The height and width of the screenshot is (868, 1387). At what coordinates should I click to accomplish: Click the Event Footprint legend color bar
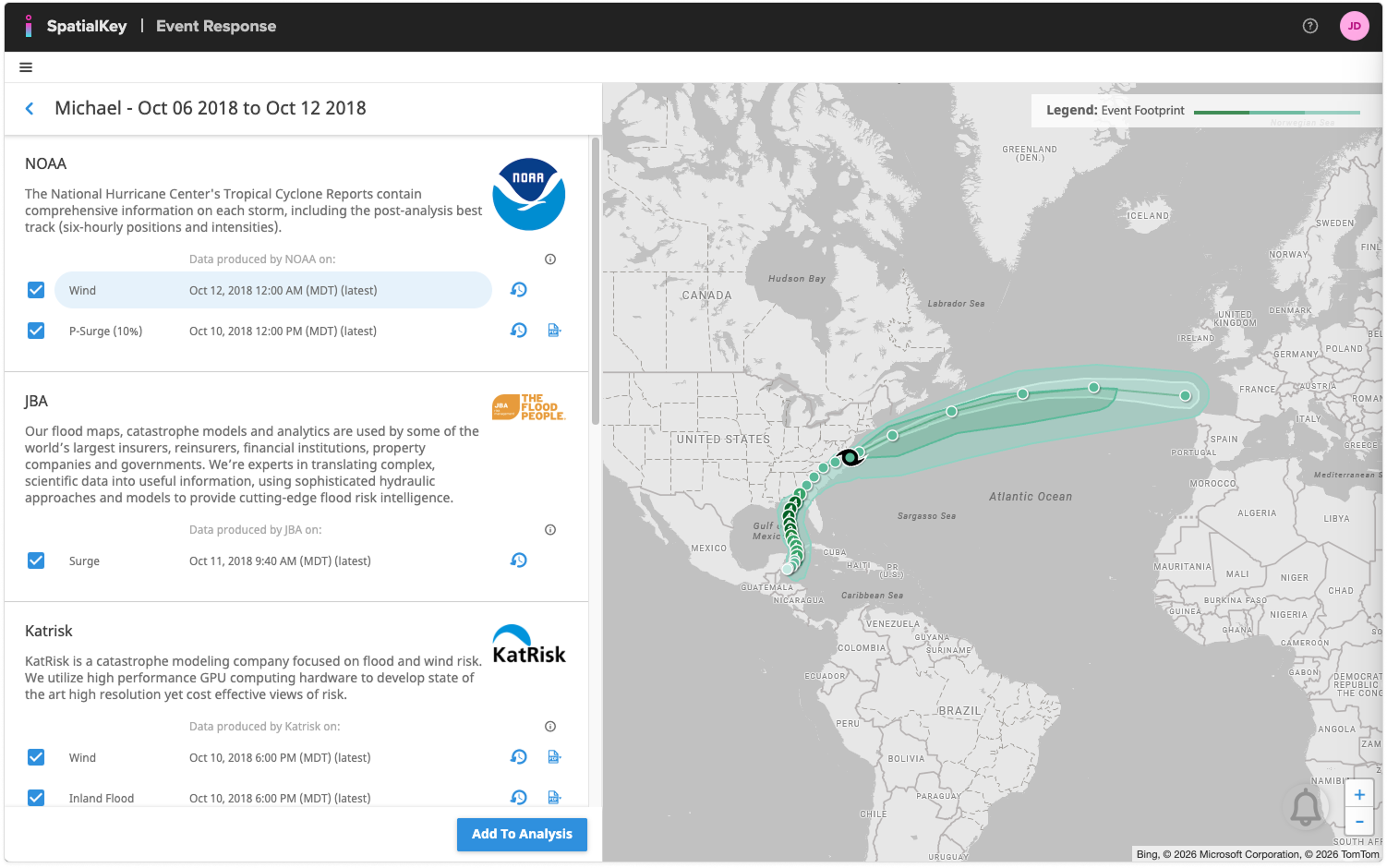pyautogui.click(x=1276, y=112)
